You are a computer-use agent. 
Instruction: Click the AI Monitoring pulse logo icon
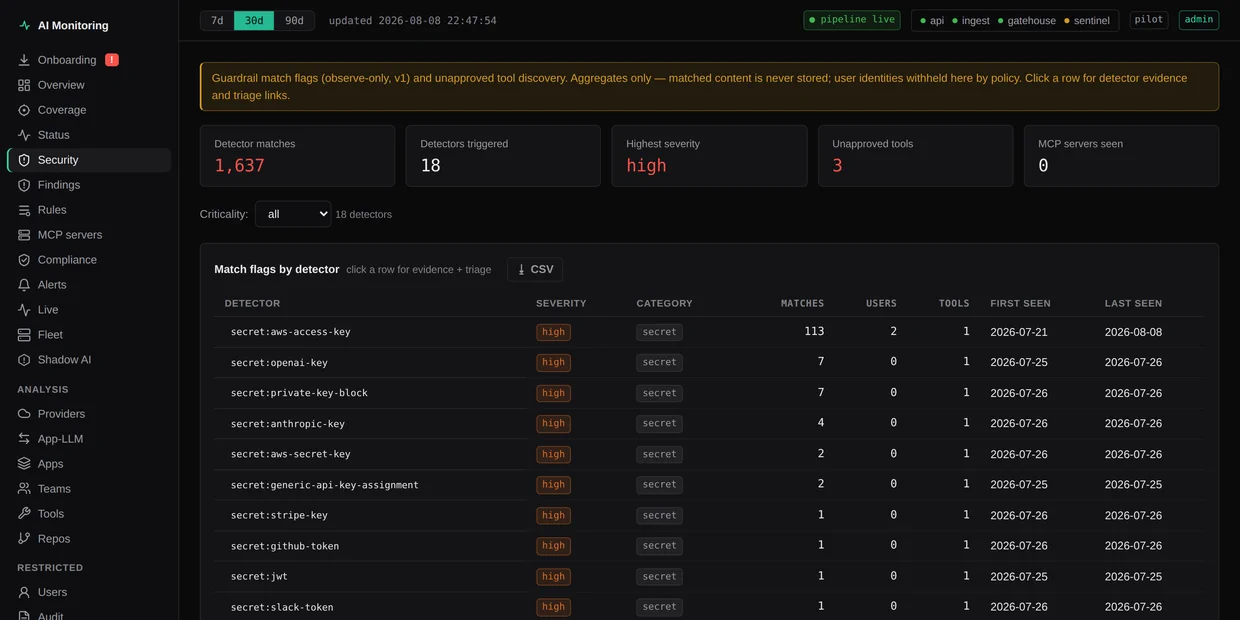click(24, 26)
